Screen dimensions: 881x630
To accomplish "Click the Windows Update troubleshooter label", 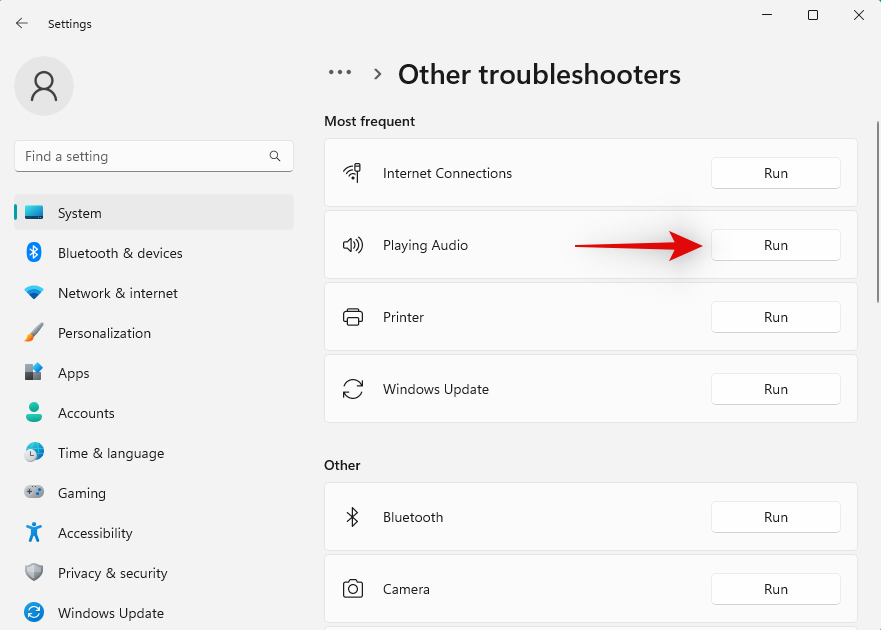I will tap(436, 389).
